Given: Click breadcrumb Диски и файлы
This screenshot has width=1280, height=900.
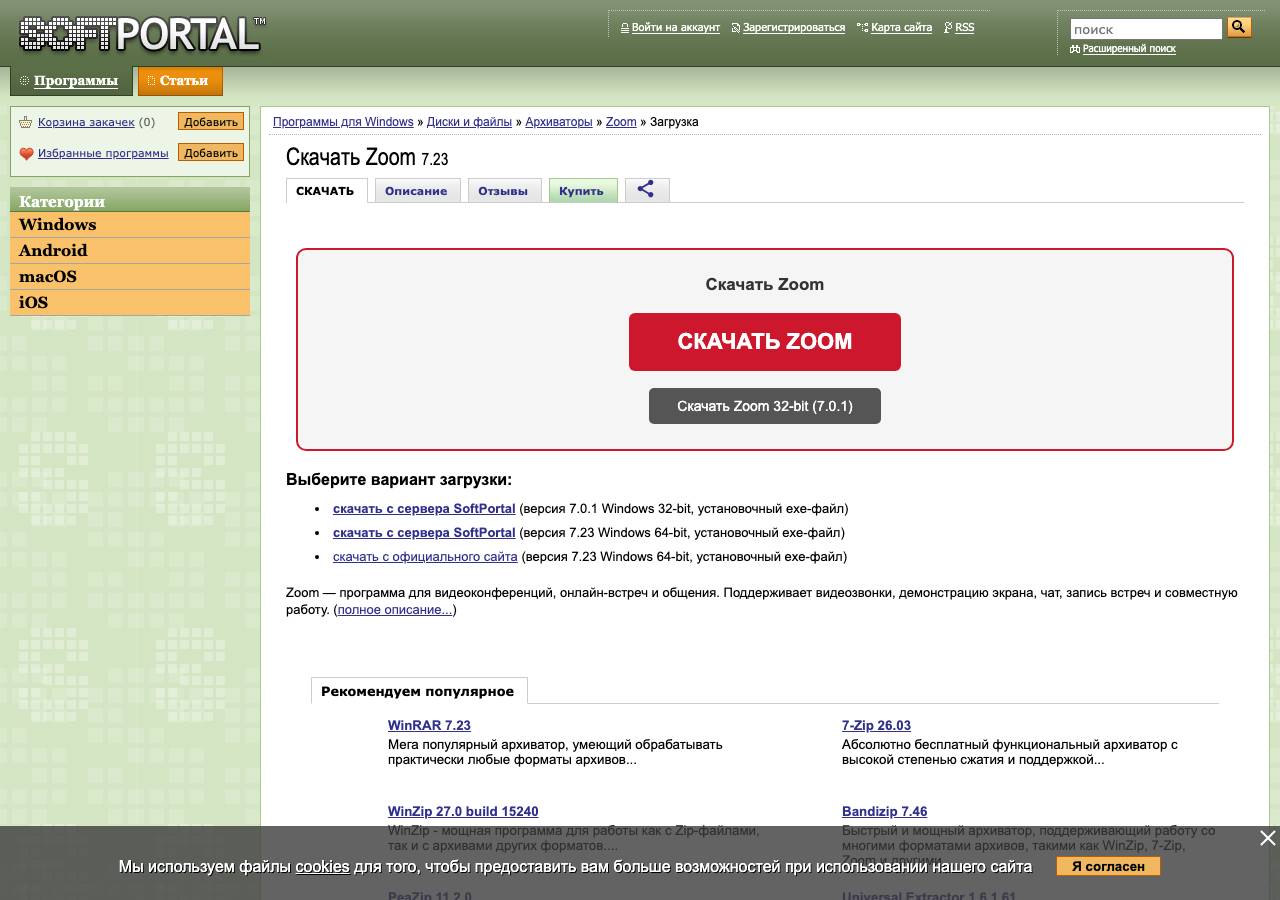Looking at the screenshot, I should click(469, 122).
